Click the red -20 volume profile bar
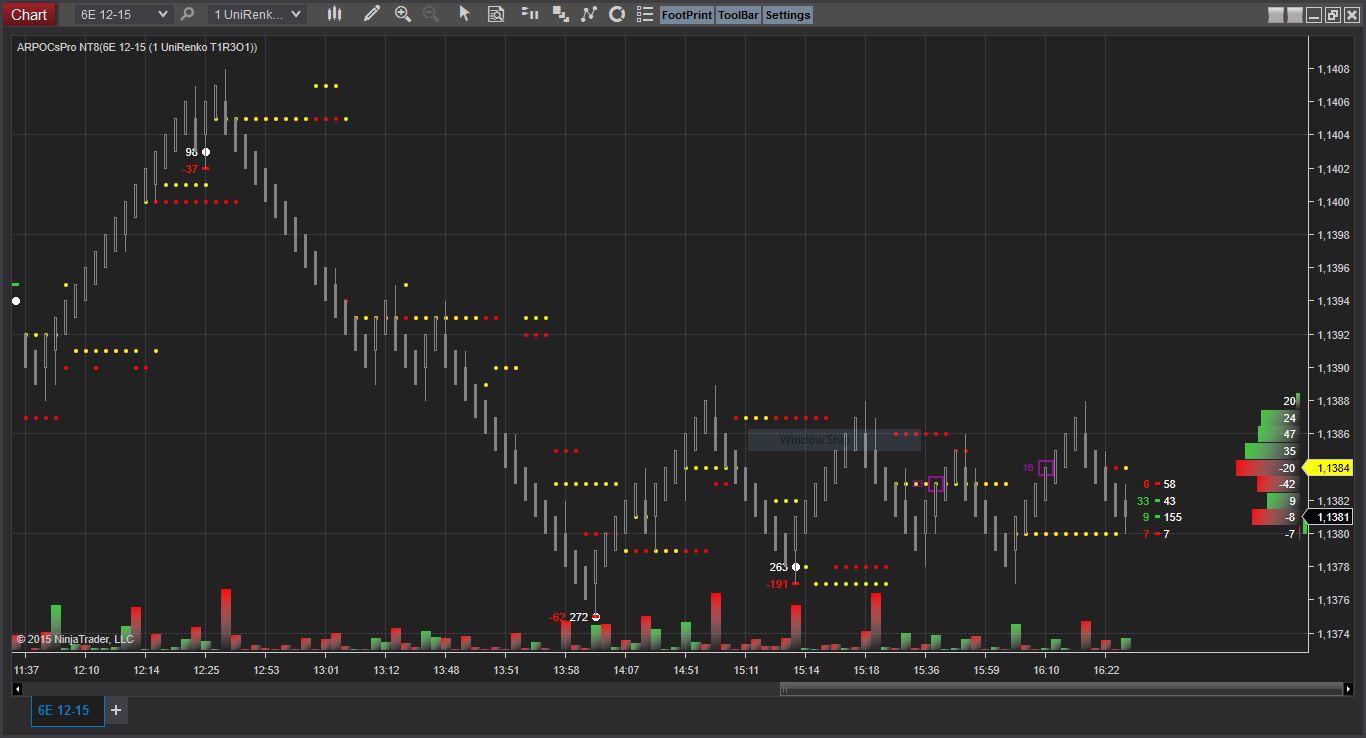 [x=1267, y=468]
